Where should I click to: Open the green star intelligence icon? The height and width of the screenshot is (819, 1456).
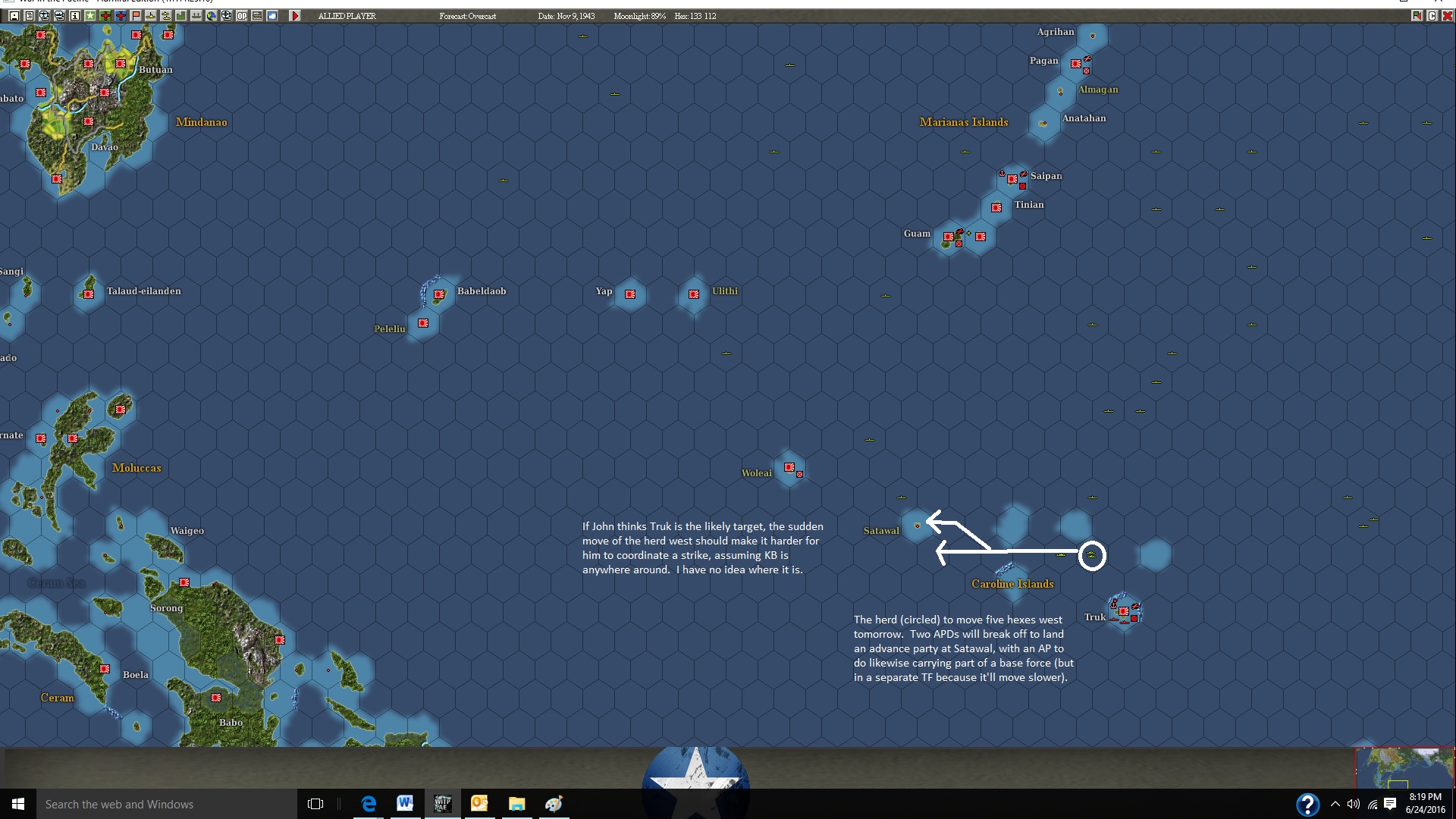[89, 15]
